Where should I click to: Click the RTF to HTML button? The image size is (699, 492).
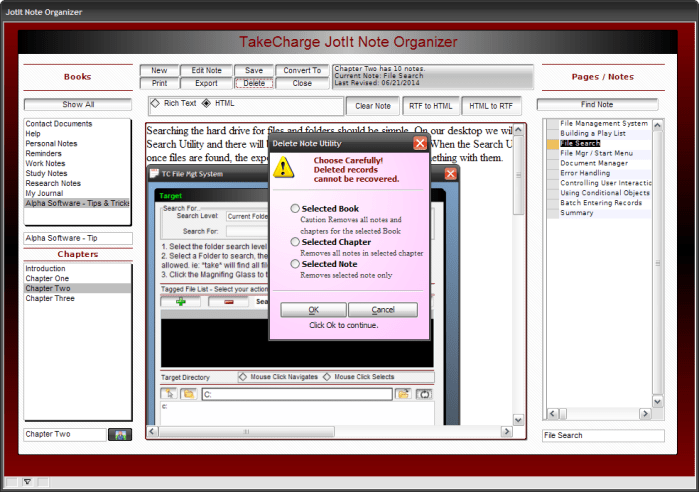coord(431,106)
